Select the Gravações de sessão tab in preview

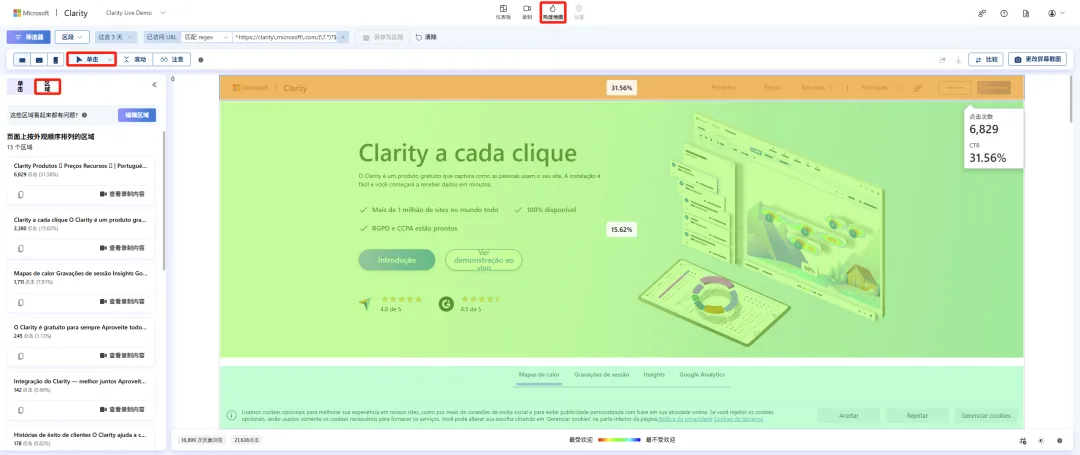(601, 374)
